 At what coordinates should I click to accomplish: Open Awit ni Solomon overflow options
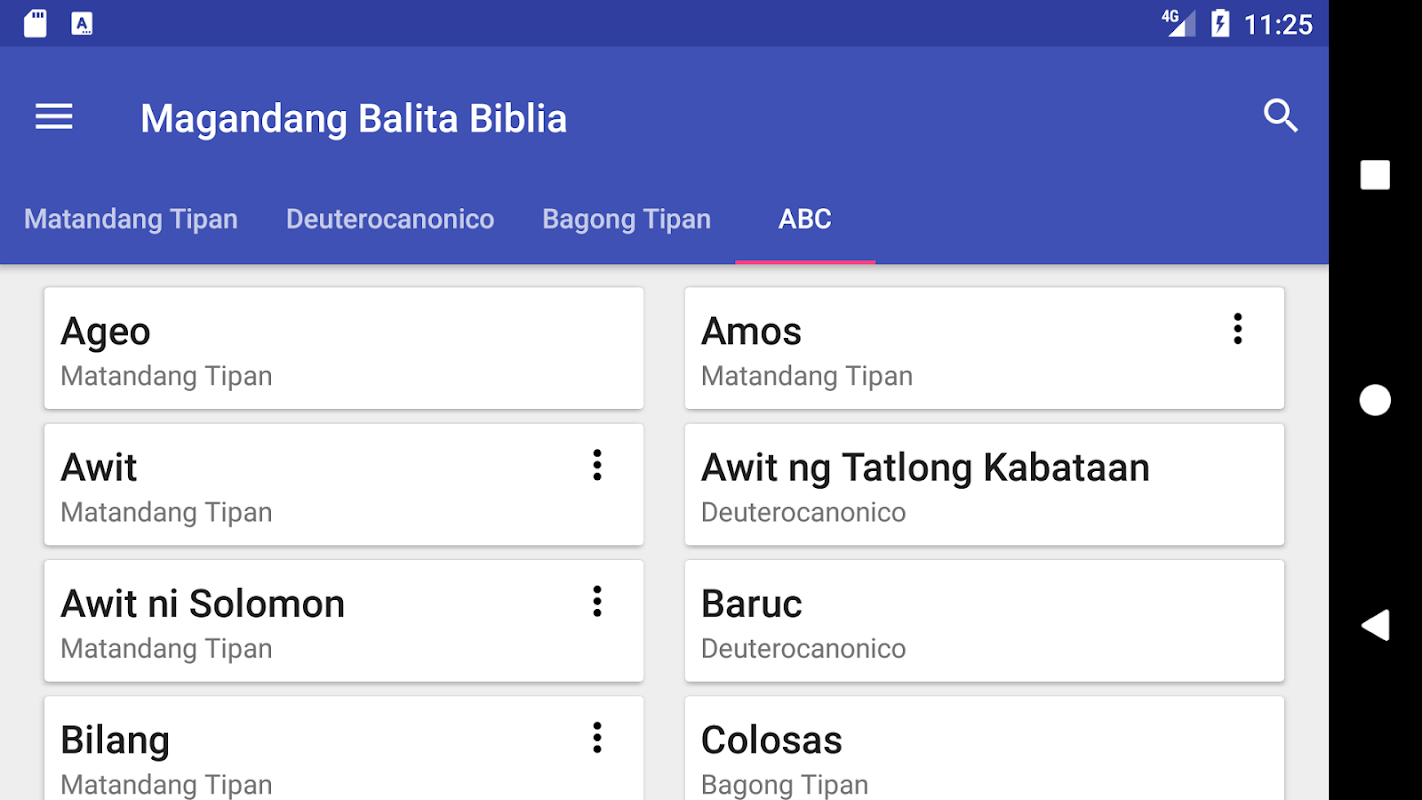tap(597, 601)
